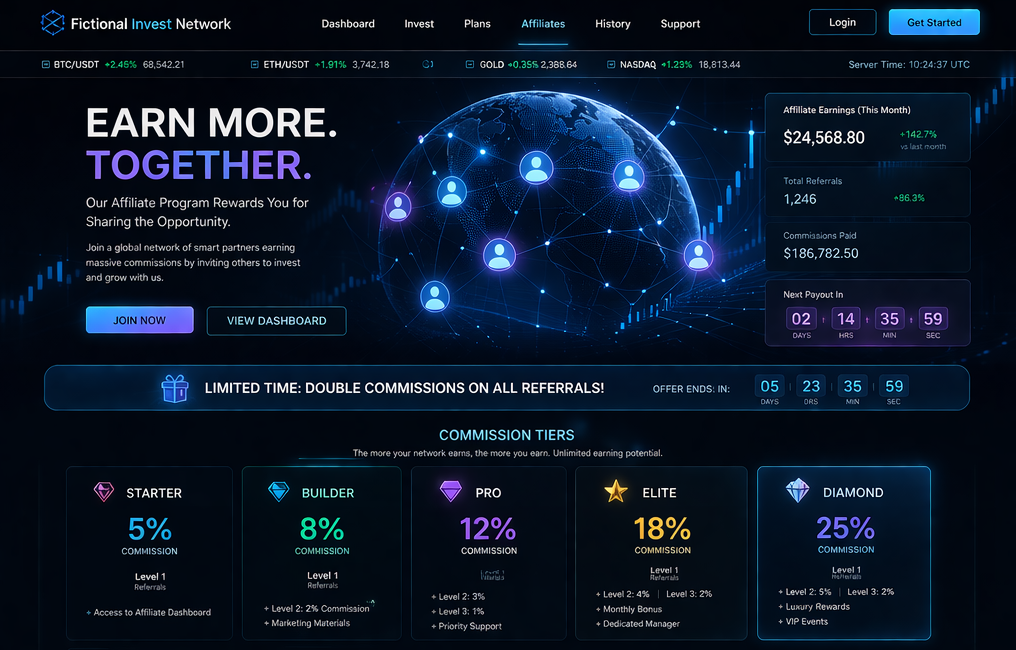Click the Fictional Invest Network logo icon

pos(51,22)
